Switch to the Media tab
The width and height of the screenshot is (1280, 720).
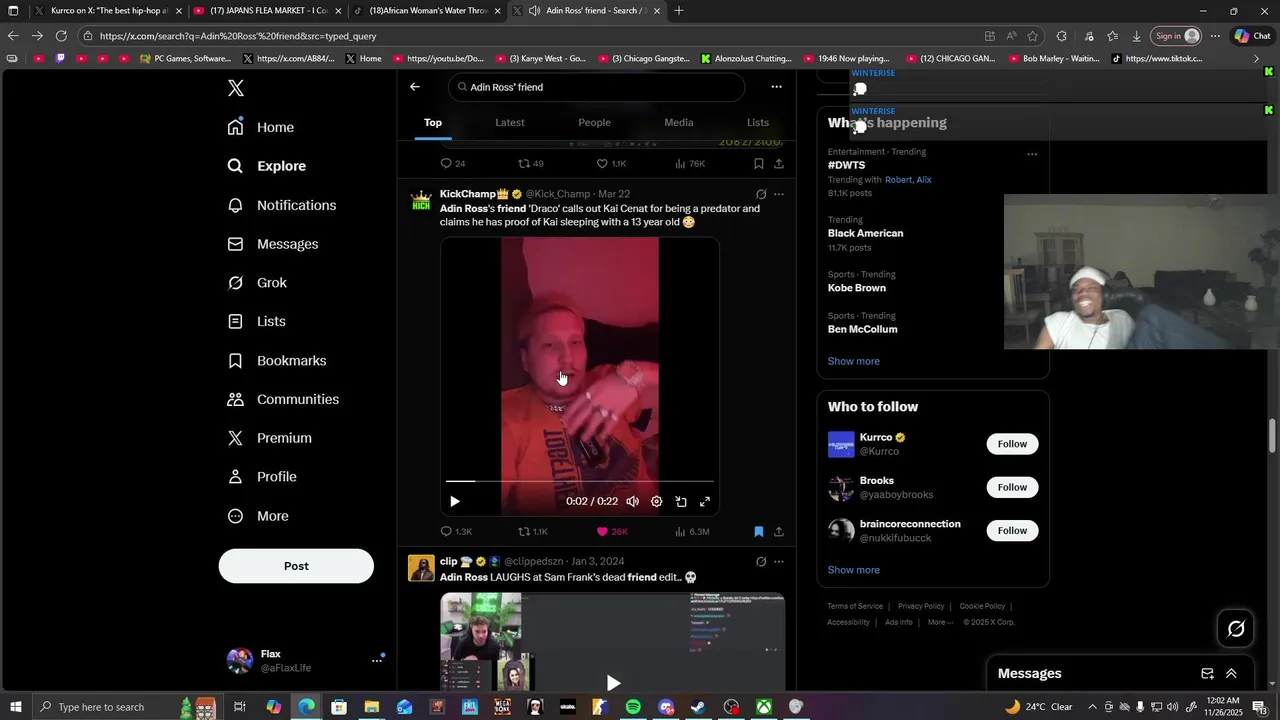pos(679,123)
